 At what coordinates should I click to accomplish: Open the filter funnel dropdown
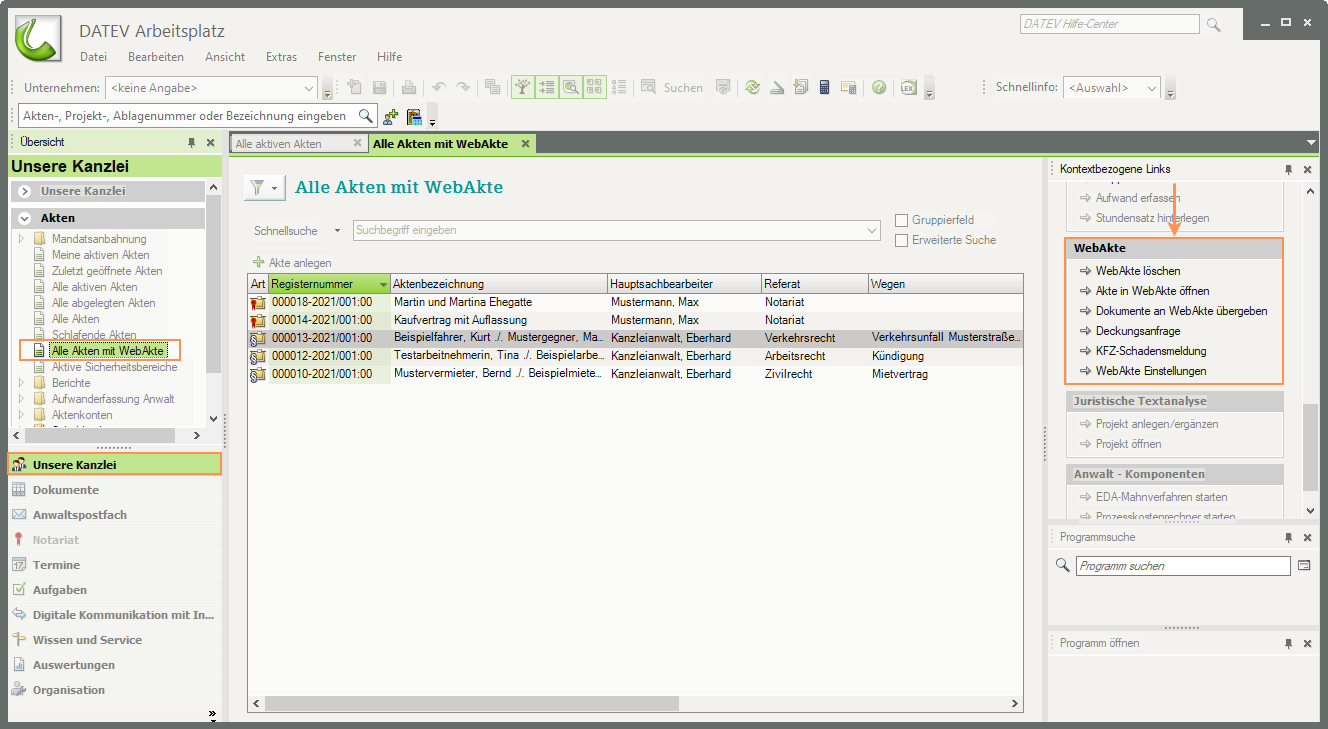[265, 188]
